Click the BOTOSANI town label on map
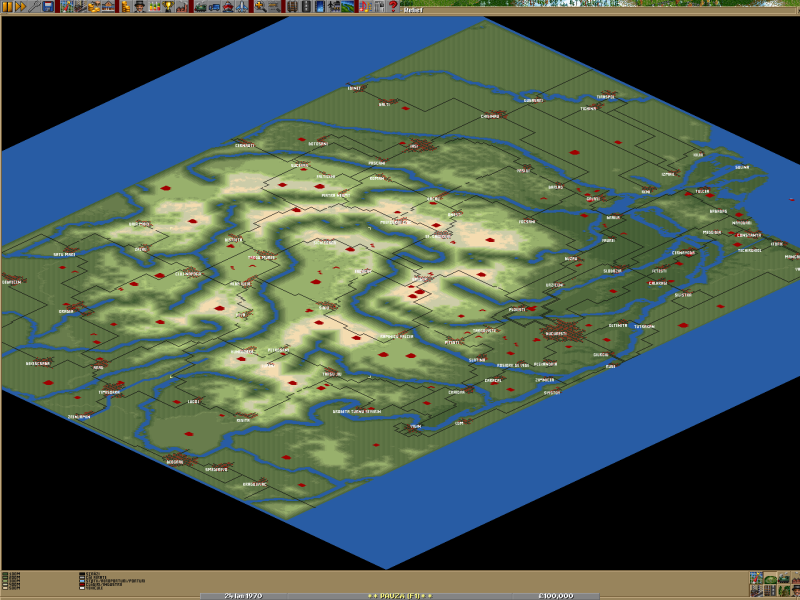The width and height of the screenshot is (800, 600). [318, 144]
